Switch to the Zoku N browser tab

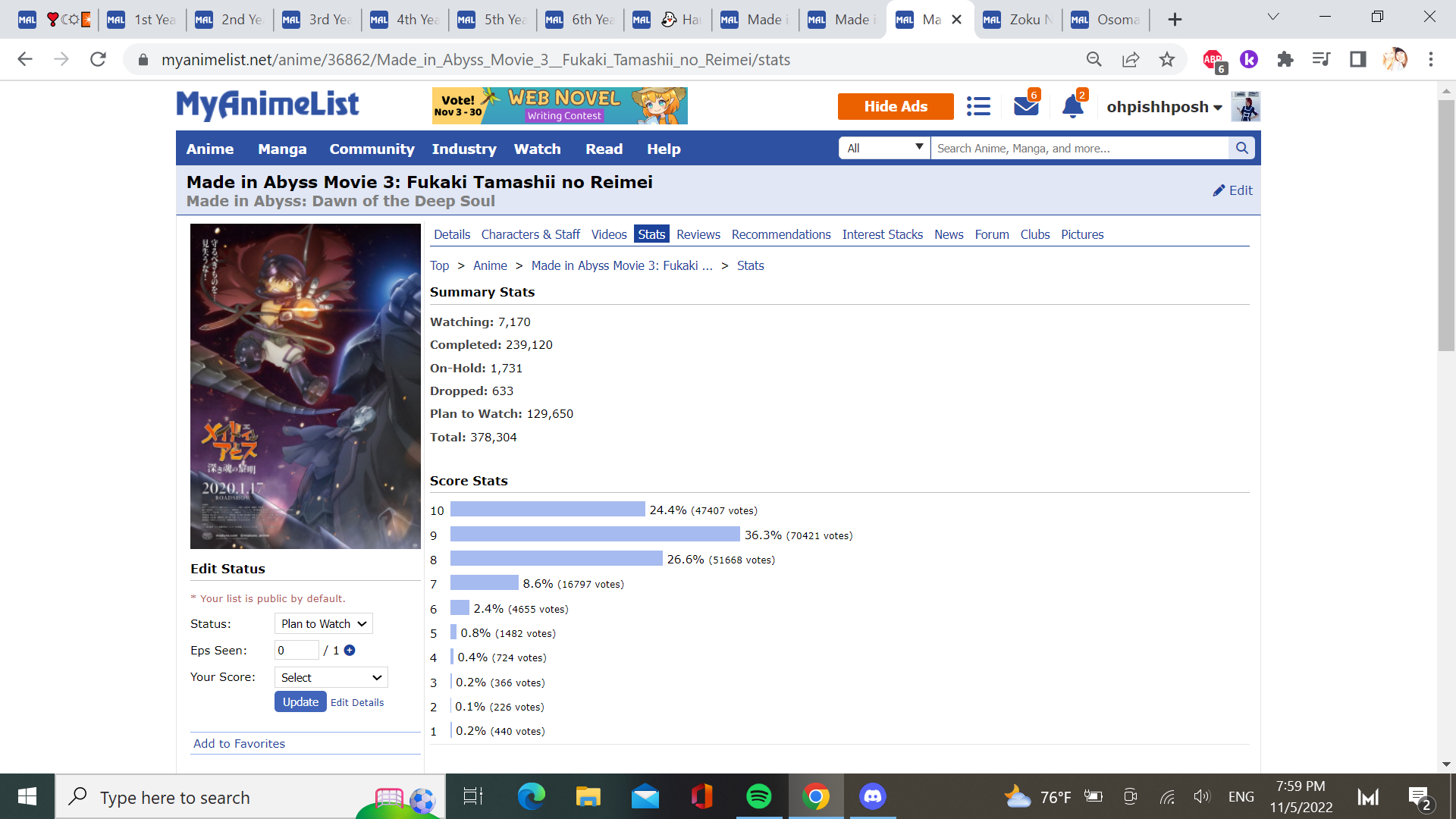pyautogui.click(x=1018, y=20)
